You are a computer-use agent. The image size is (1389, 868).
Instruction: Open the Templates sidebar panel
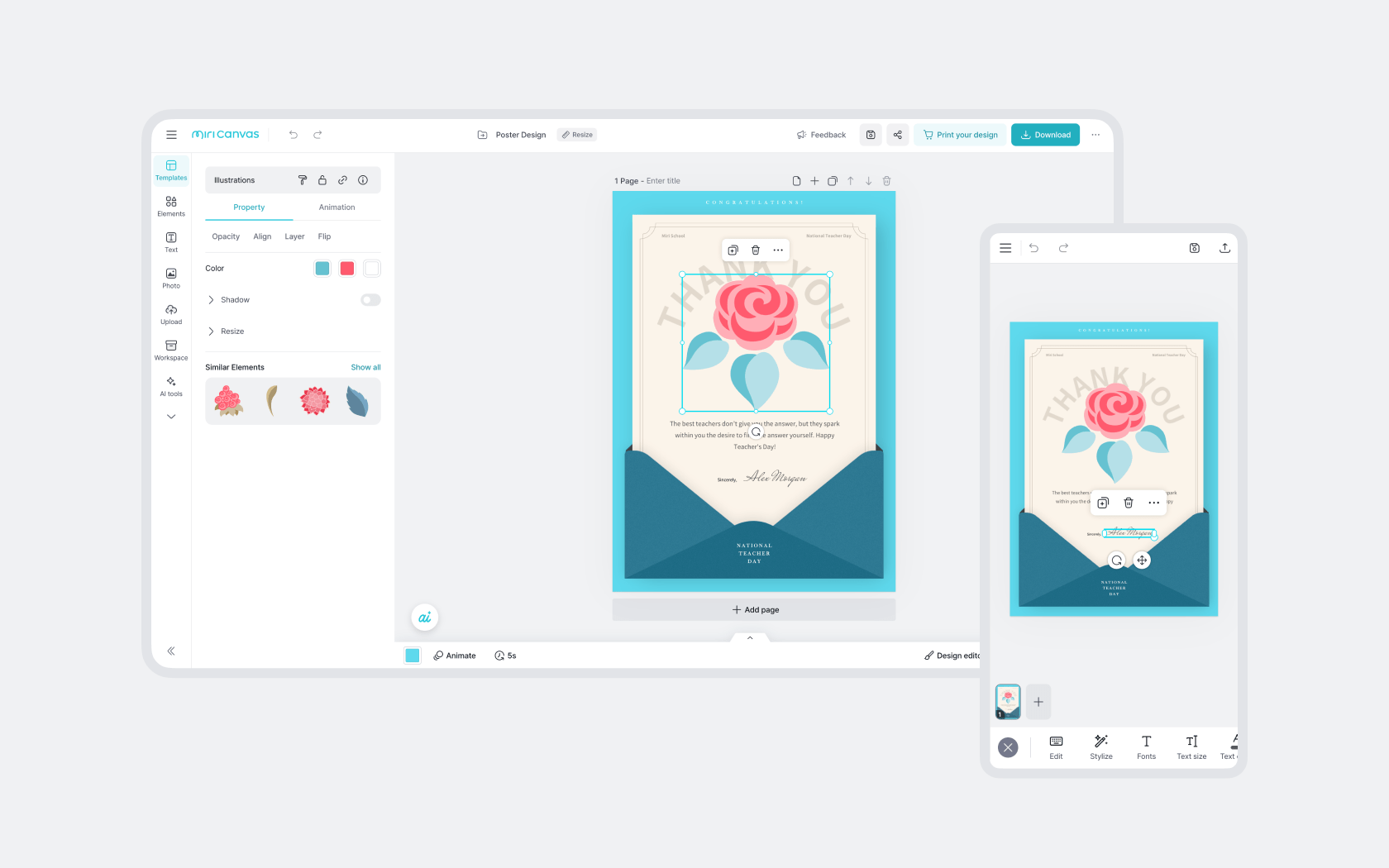click(171, 170)
